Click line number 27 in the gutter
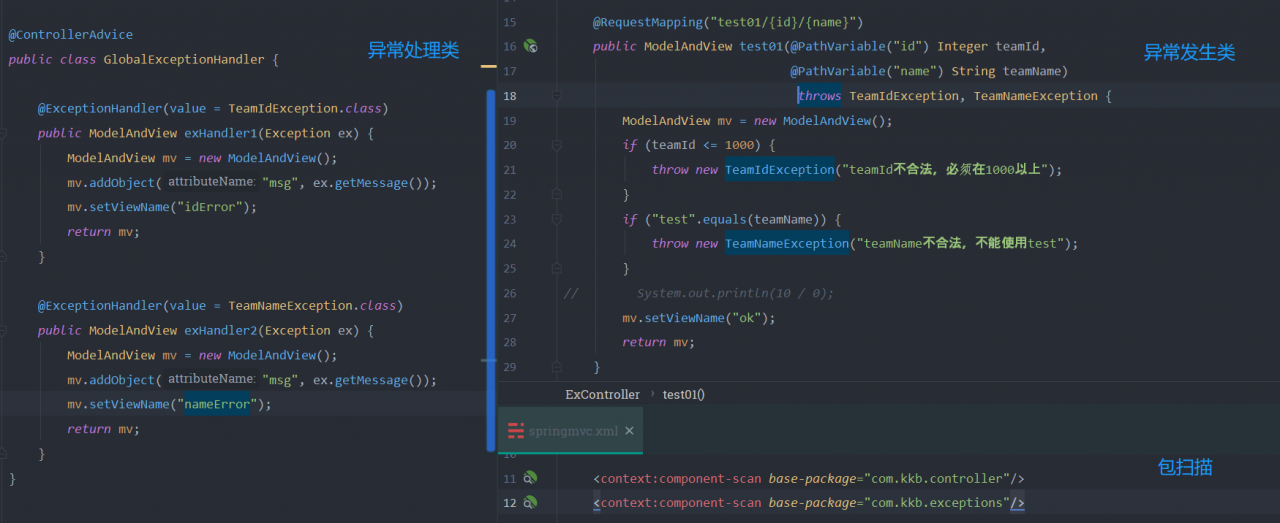The image size is (1280, 523). pos(510,318)
